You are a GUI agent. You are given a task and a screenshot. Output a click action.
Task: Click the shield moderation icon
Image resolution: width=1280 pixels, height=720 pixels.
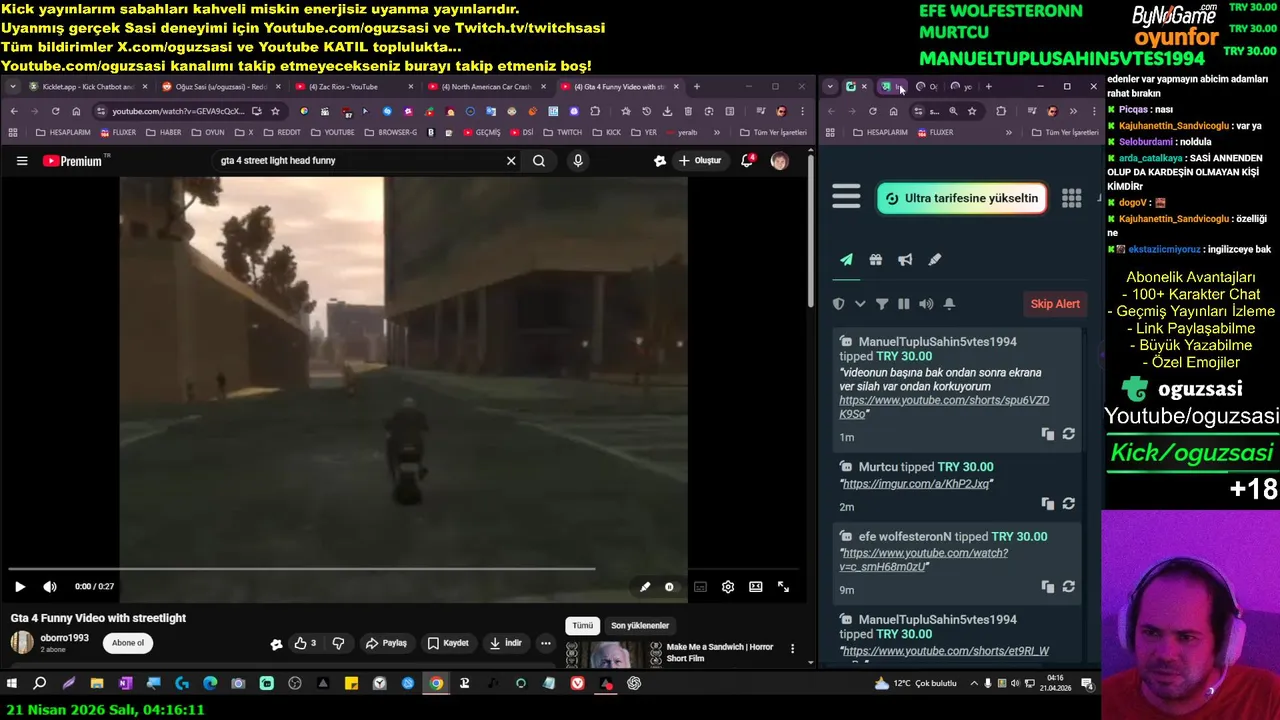(x=839, y=304)
